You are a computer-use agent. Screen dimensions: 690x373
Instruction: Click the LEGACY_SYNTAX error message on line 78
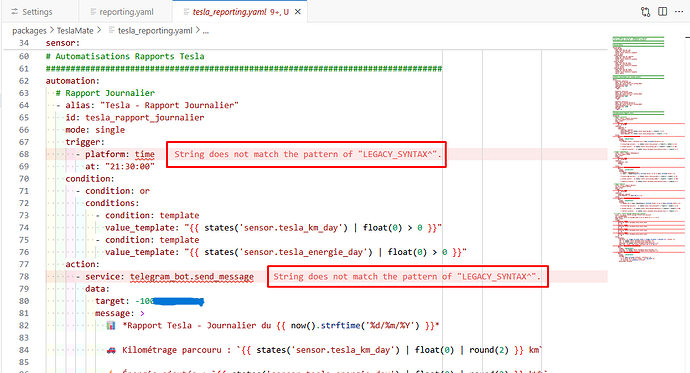click(x=407, y=277)
